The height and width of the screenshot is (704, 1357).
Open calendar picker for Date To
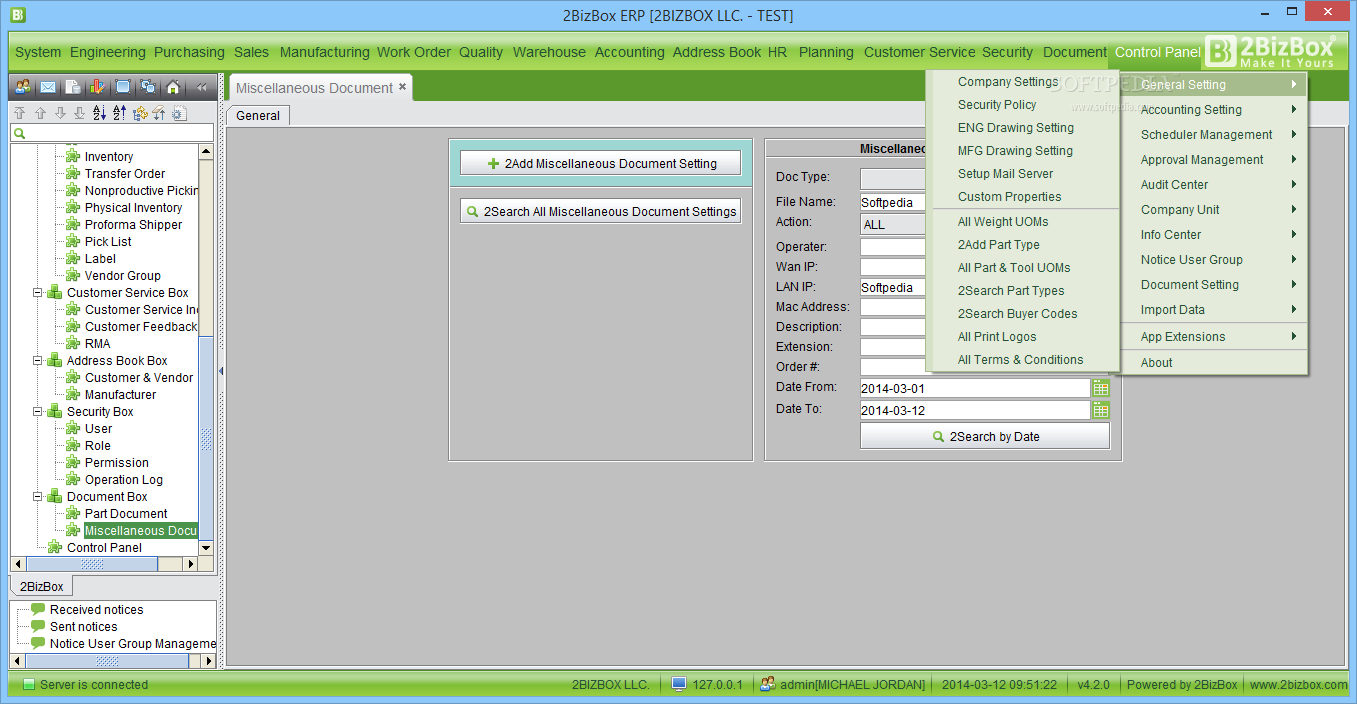[x=1101, y=410]
